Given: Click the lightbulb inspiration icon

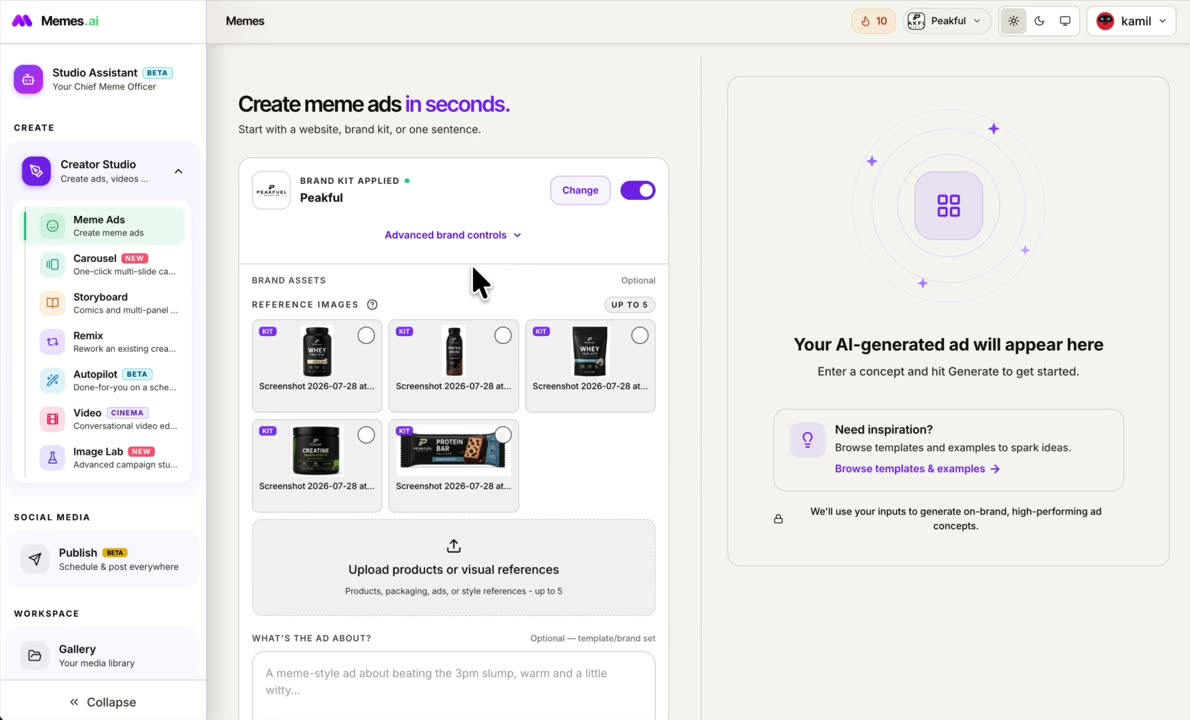Looking at the screenshot, I should pos(808,439).
